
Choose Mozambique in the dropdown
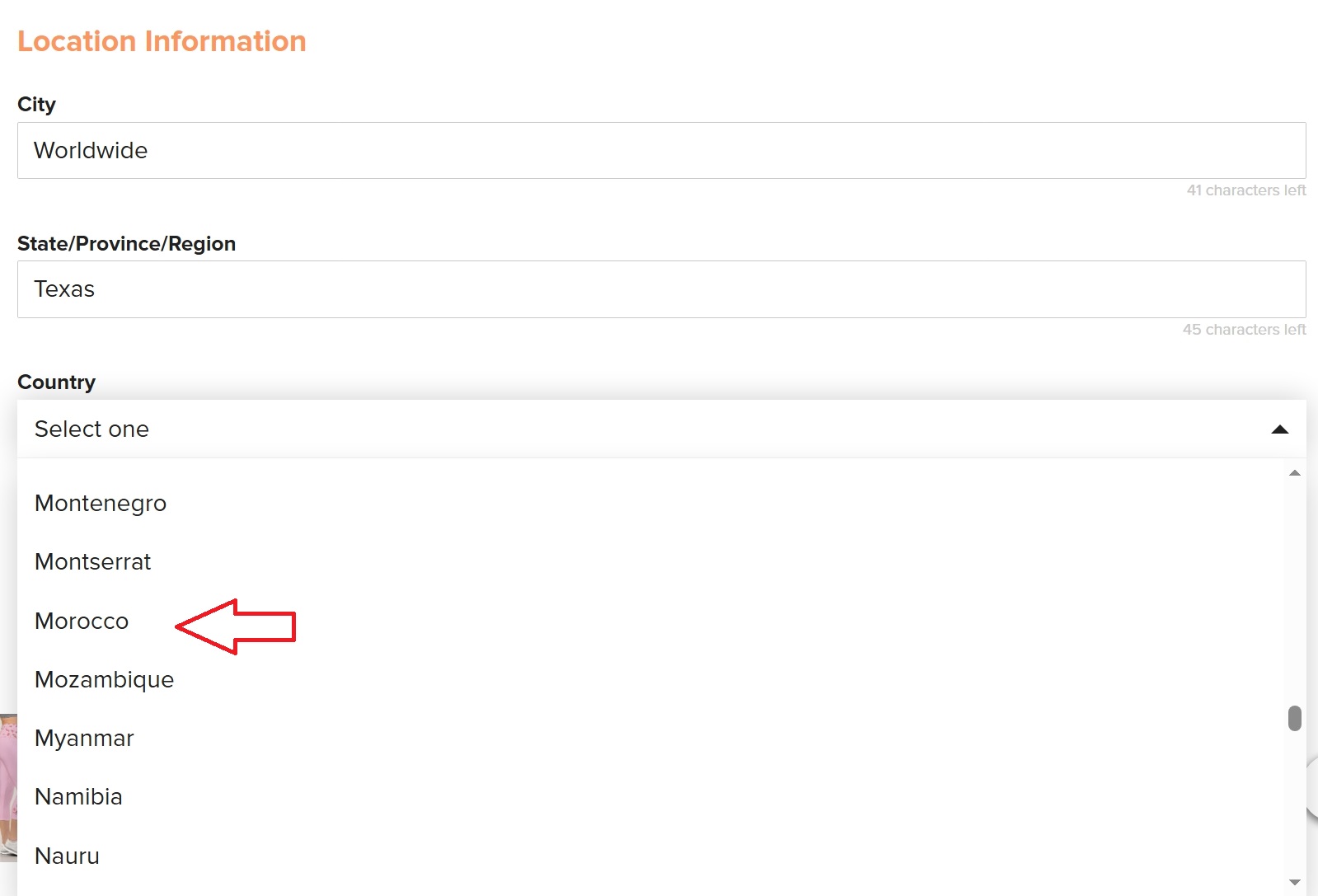pos(650,680)
